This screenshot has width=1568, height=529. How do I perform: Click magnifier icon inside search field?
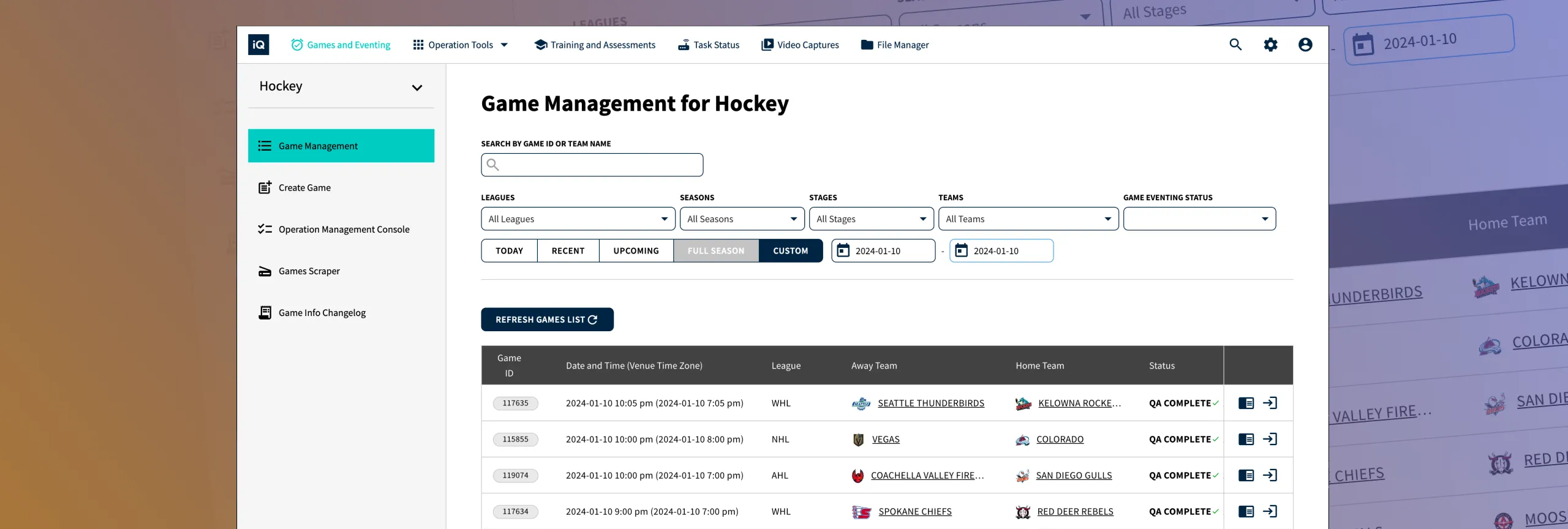[x=492, y=164]
